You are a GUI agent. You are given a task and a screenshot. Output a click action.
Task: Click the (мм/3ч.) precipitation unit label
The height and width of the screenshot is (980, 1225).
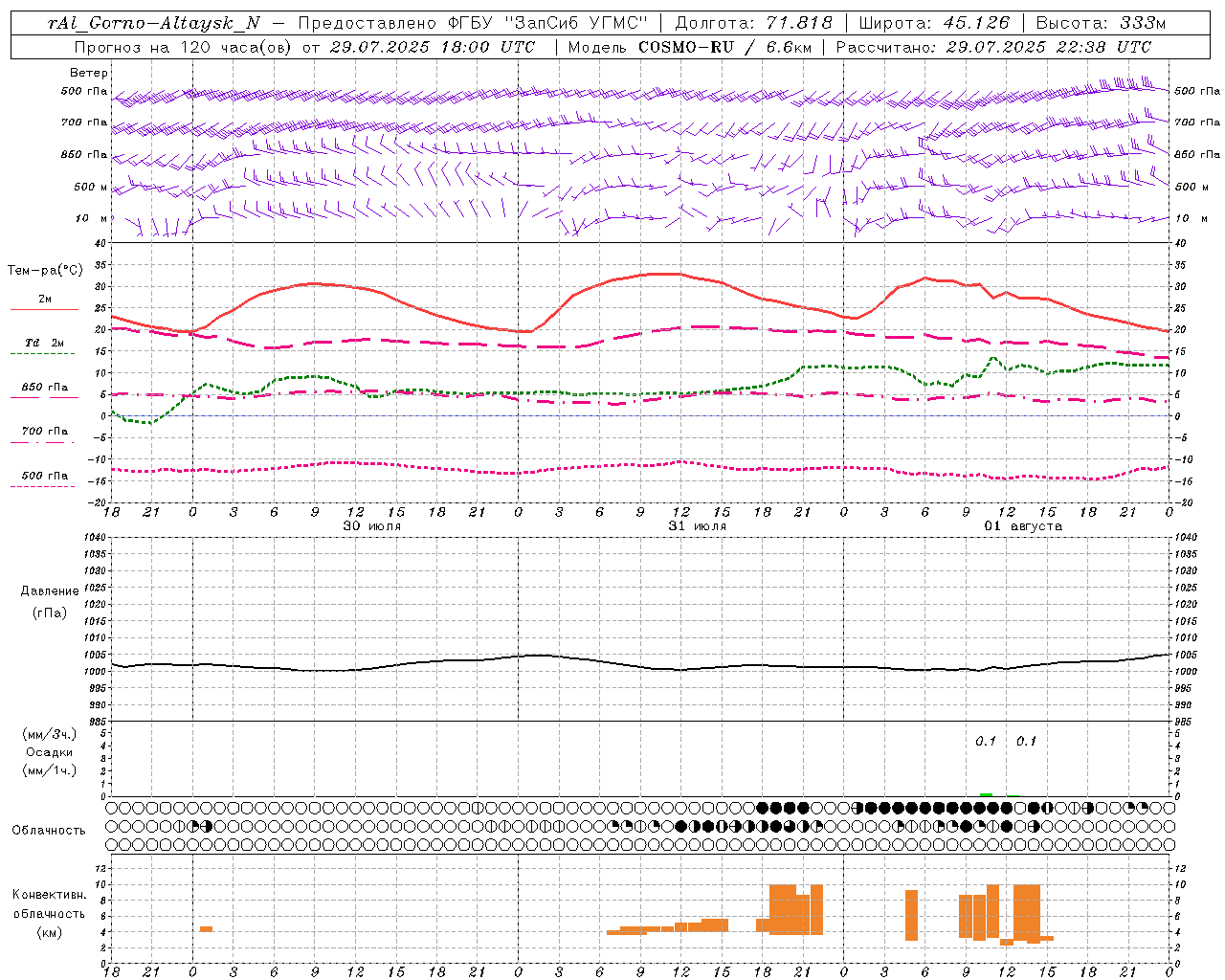coord(50,734)
